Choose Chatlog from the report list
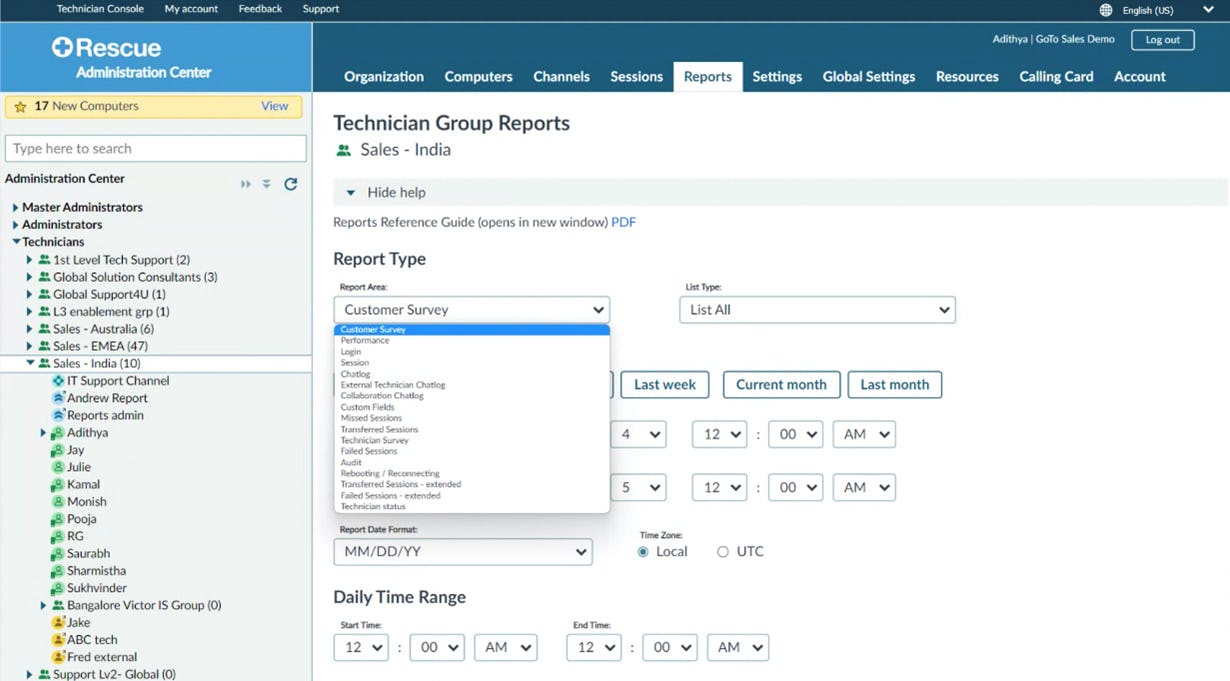The width and height of the screenshot is (1230, 681). pos(355,374)
